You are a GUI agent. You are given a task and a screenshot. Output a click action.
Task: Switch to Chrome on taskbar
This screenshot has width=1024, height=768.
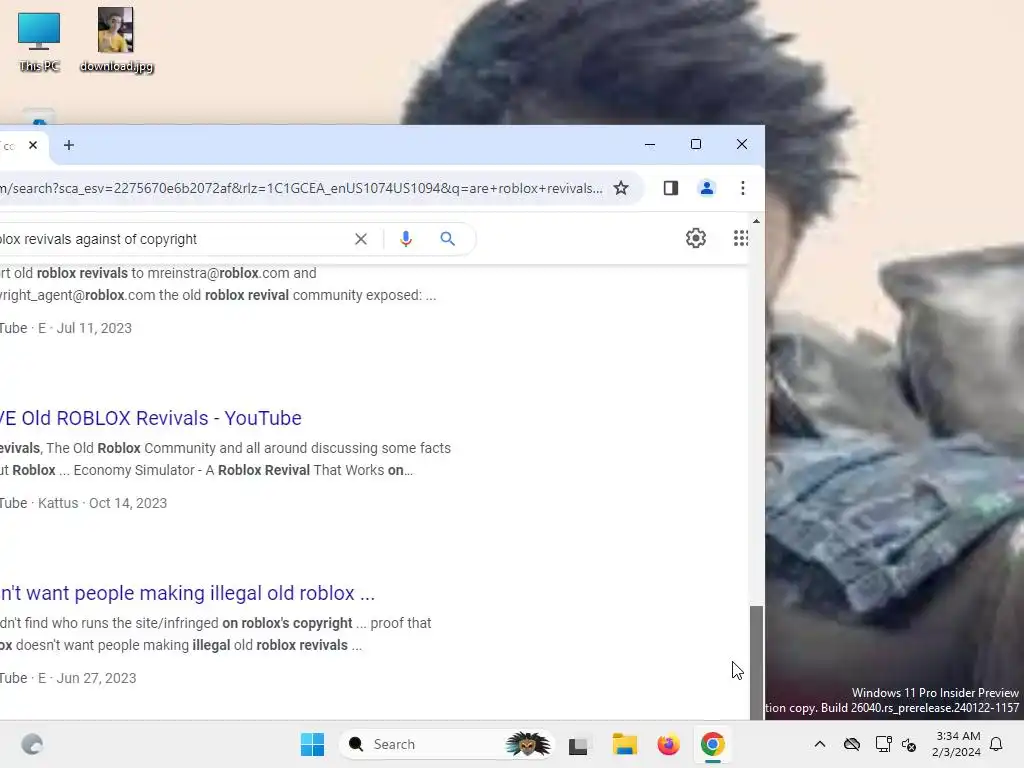[712, 744]
